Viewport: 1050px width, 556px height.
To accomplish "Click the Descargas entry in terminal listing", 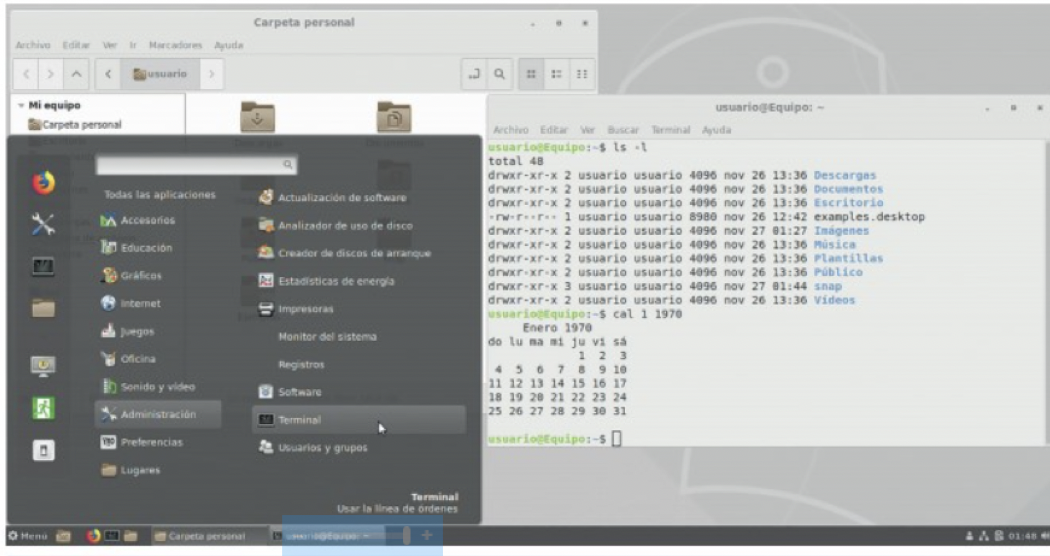I will [x=845, y=176].
